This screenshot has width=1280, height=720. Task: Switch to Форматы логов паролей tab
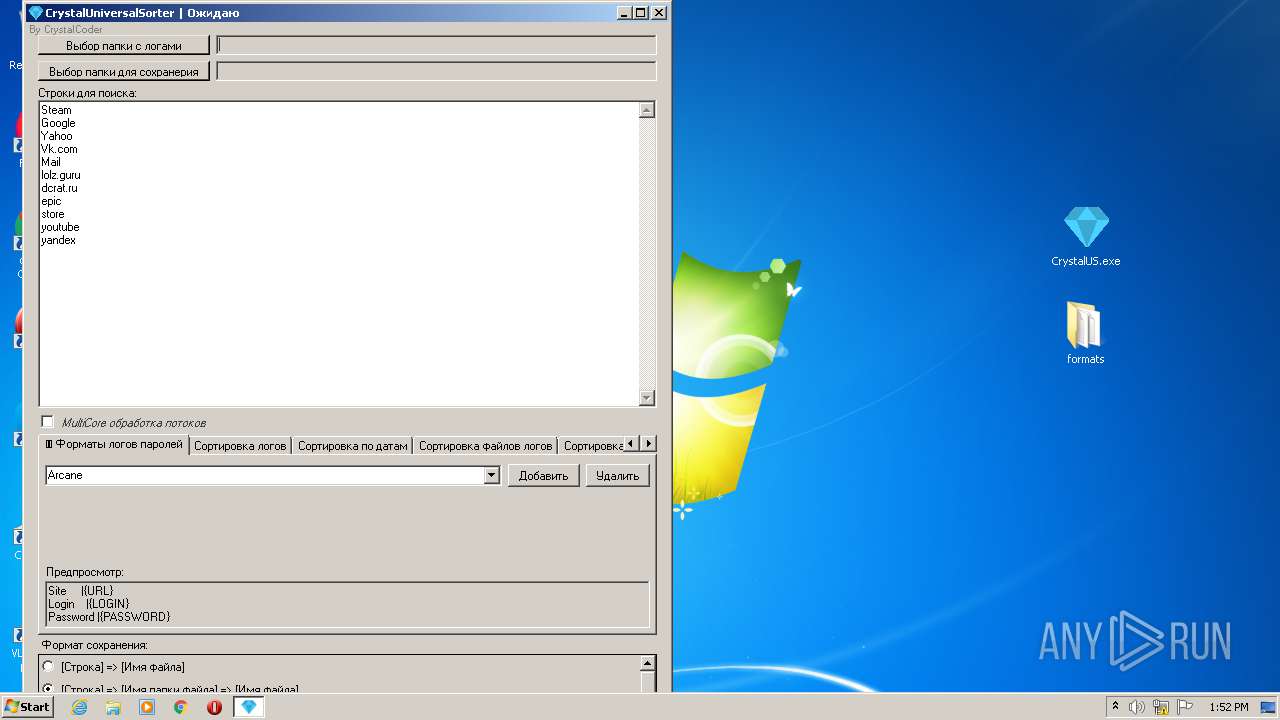click(x=114, y=444)
